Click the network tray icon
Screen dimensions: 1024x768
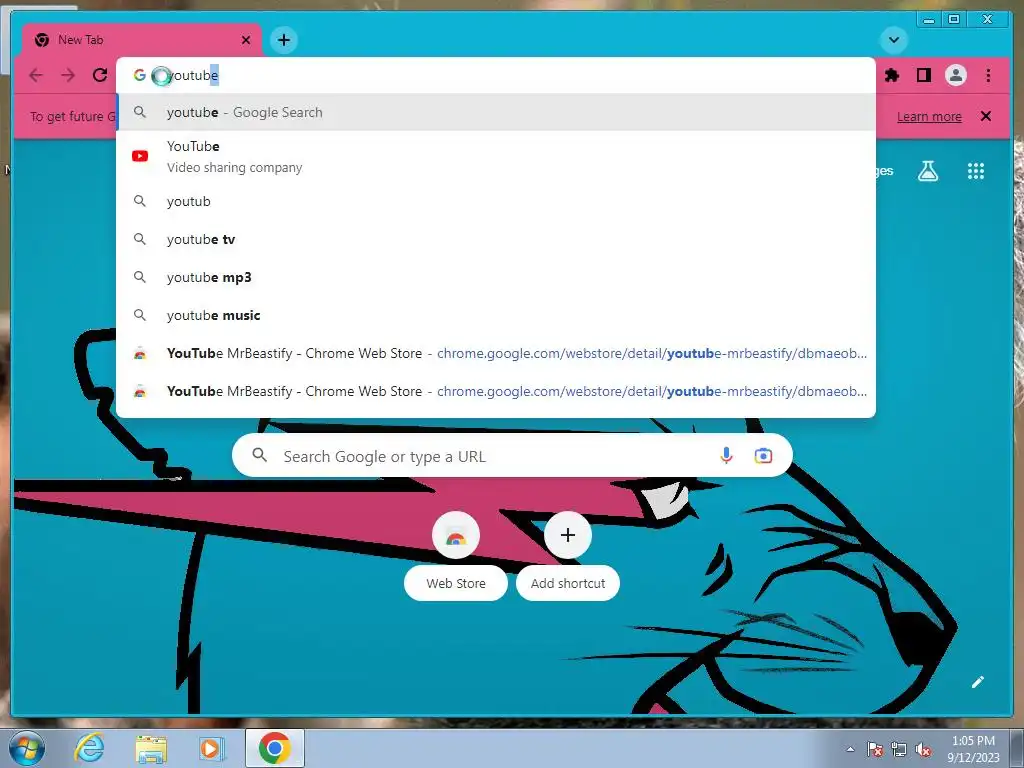[x=899, y=749]
